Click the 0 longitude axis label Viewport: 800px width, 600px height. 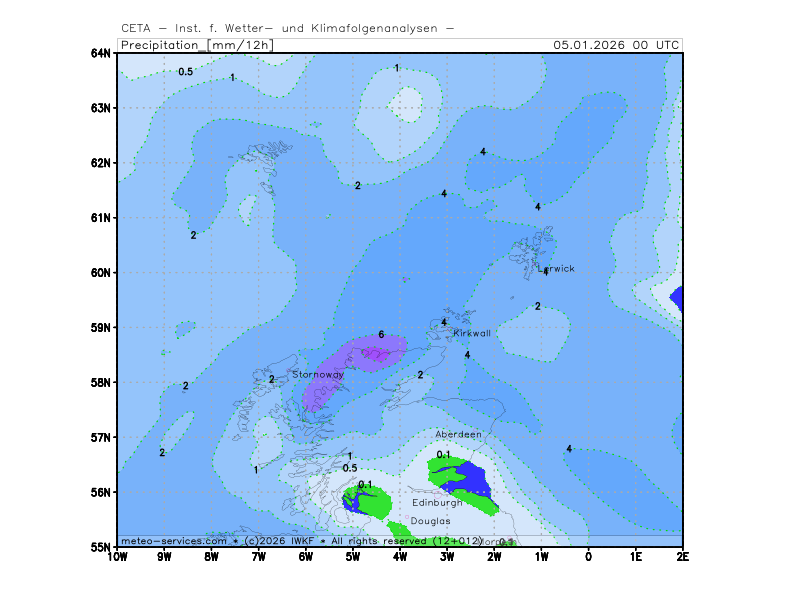click(x=588, y=556)
